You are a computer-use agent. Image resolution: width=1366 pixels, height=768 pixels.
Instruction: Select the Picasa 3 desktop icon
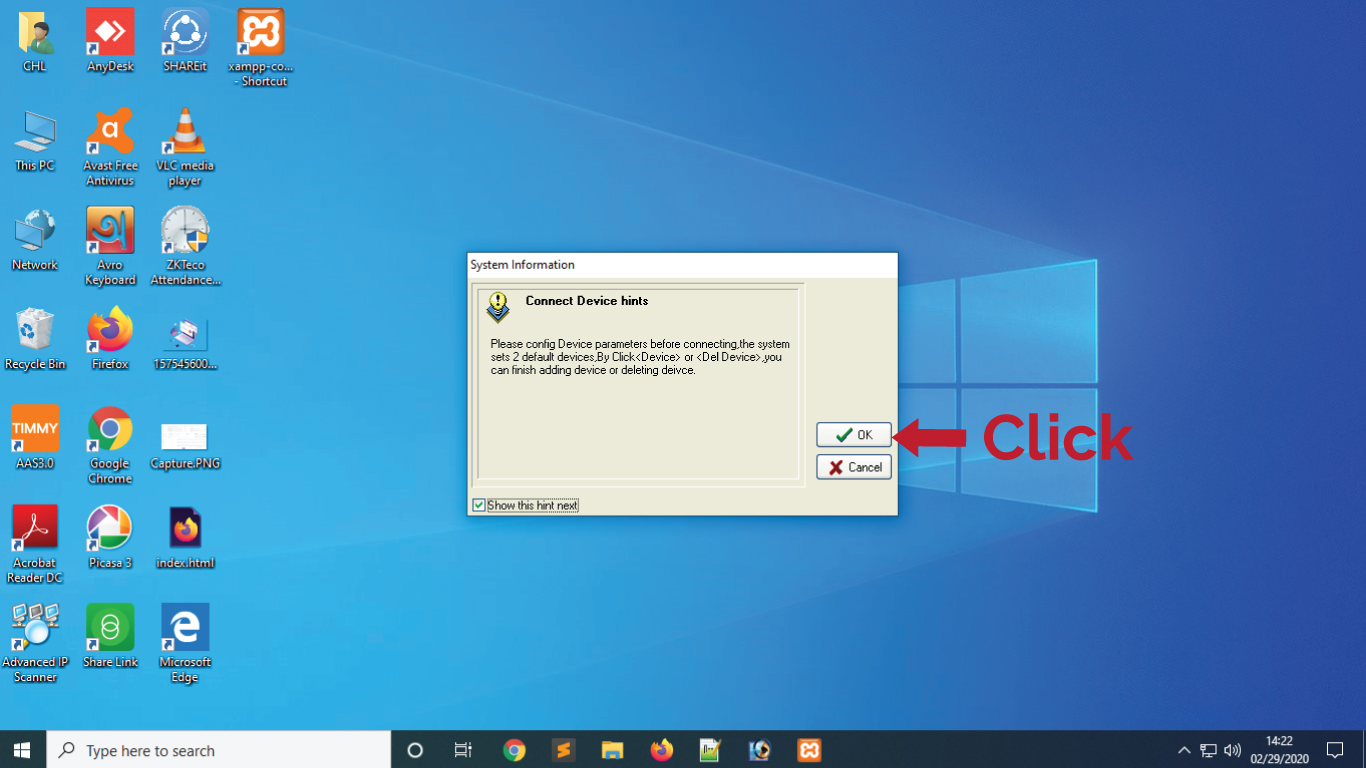pyautogui.click(x=110, y=537)
